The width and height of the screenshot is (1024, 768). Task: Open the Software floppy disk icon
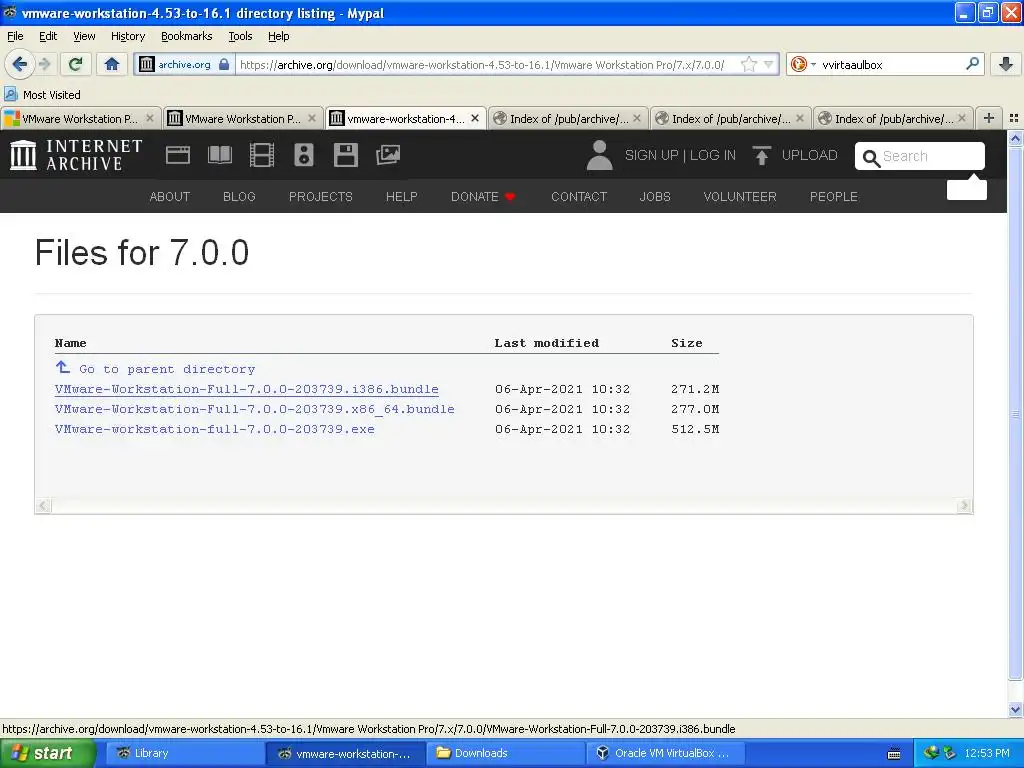point(345,155)
